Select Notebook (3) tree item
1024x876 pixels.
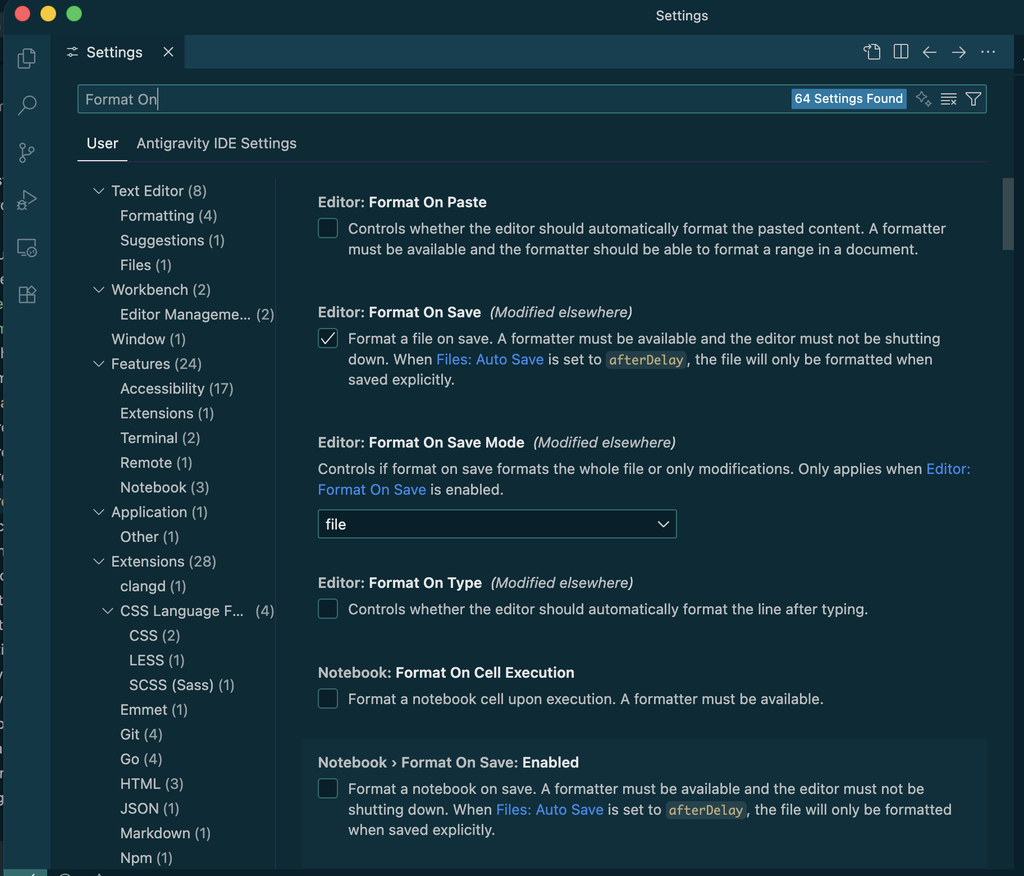pos(165,487)
